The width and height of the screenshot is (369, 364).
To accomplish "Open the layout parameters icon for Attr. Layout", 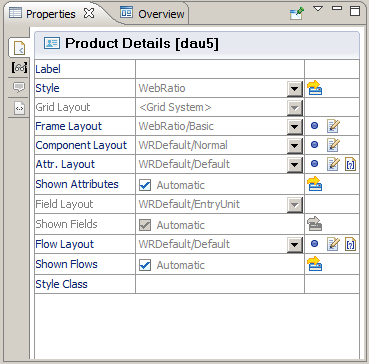I will pyautogui.click(x=350, y=164).
